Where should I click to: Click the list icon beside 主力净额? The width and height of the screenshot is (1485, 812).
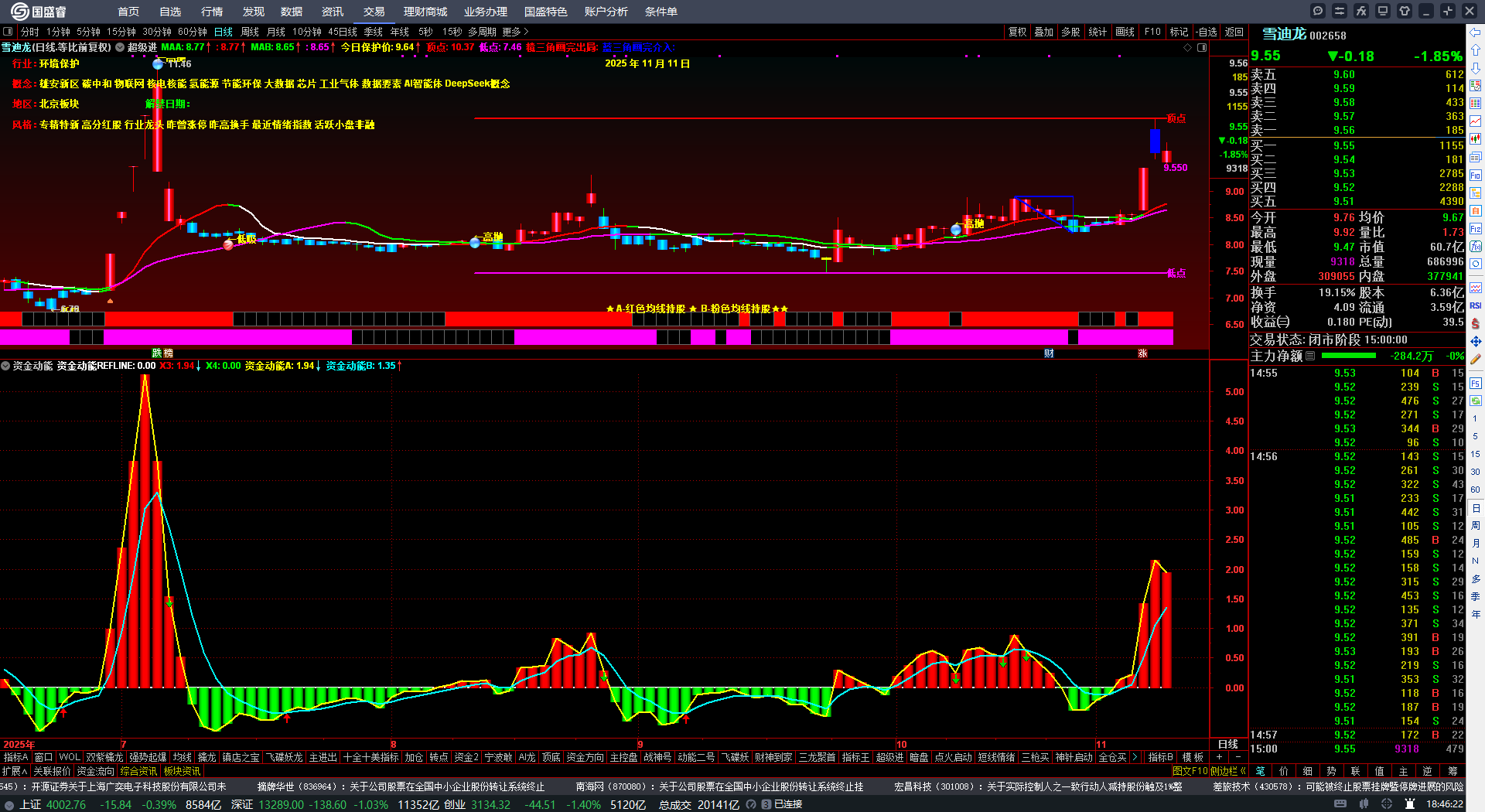(x=1310, y=356)
